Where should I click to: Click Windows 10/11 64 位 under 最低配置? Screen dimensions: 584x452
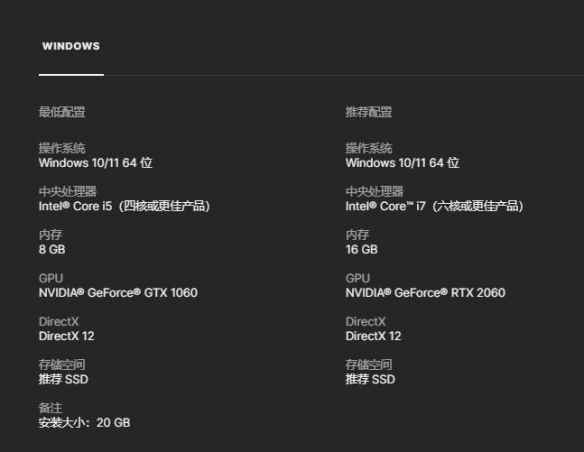[96, 163]
